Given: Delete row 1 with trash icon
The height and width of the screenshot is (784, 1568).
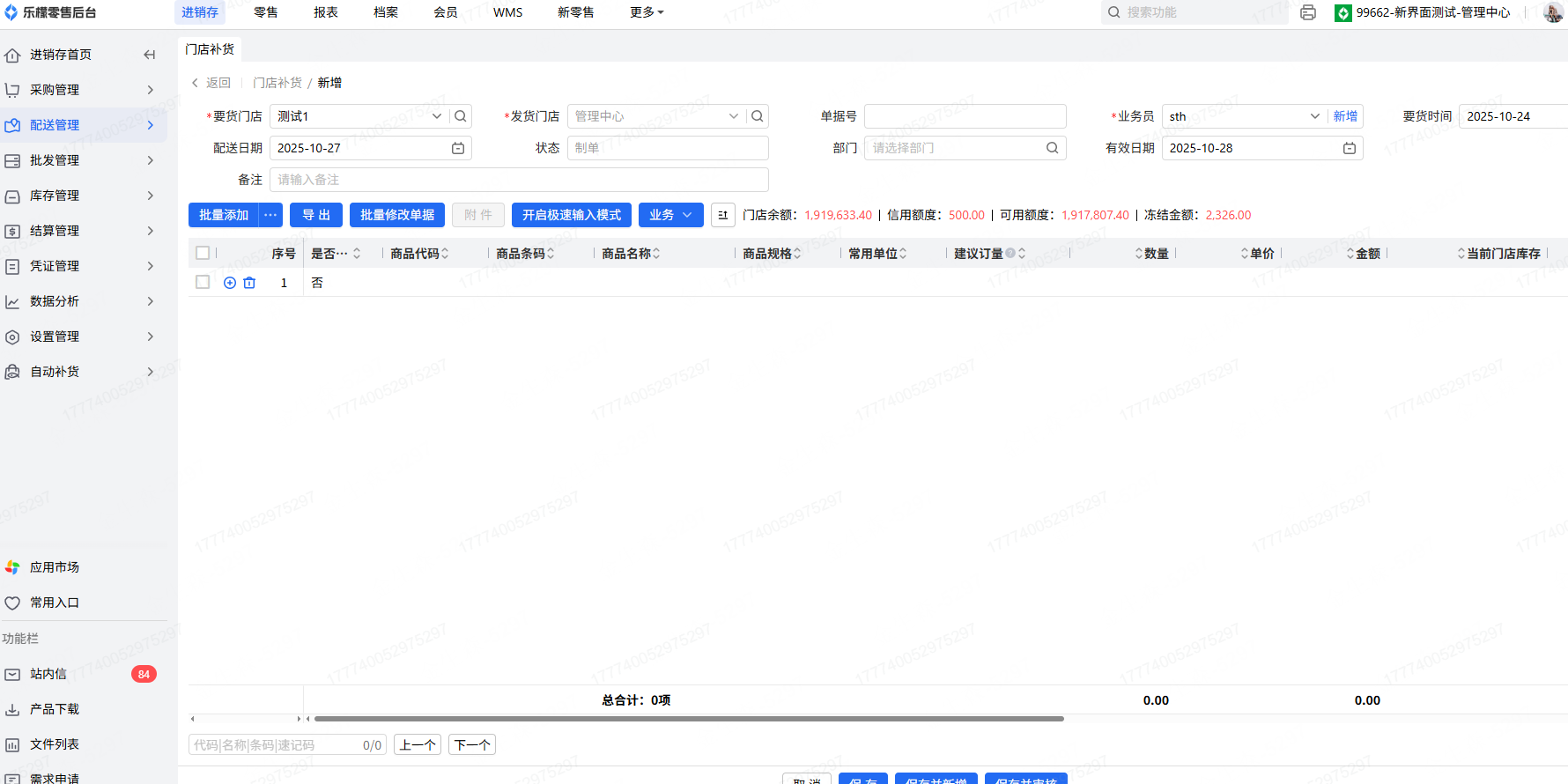Looking at the screenshot, I should (x=249, y=283).
